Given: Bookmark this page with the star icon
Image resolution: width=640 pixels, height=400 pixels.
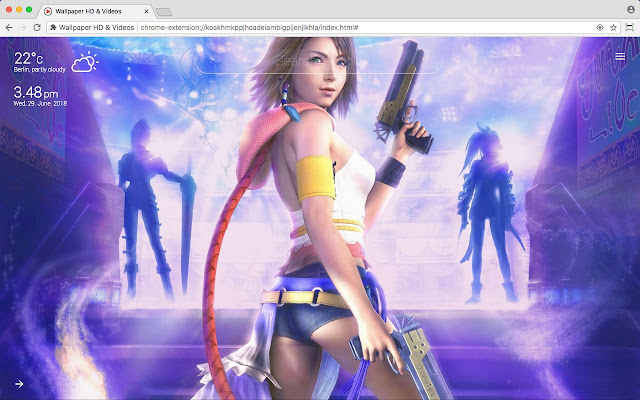Looking at the screenshot, I should (613, 27).
